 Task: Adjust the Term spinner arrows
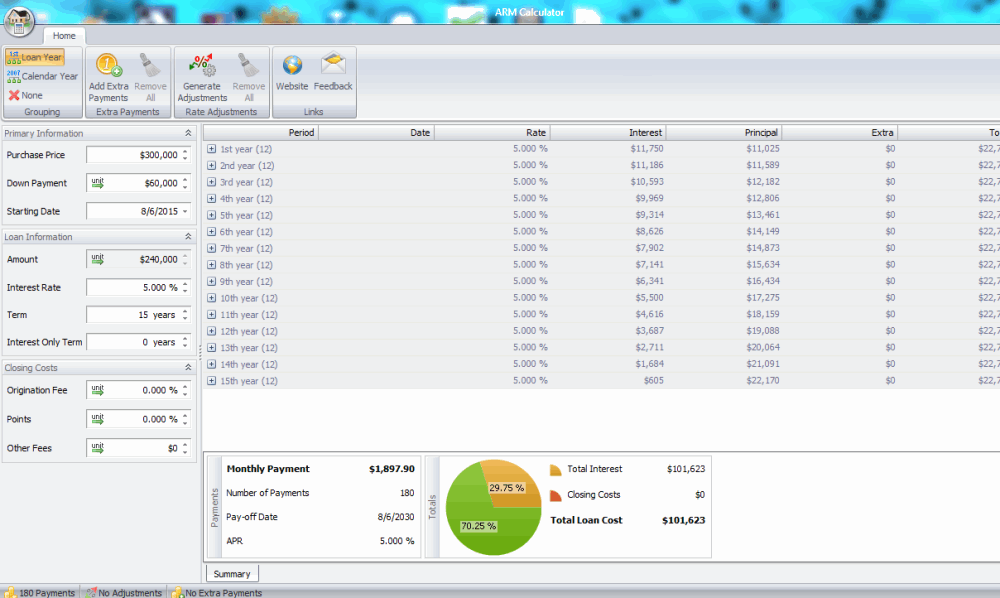click(x=185, y=315)
